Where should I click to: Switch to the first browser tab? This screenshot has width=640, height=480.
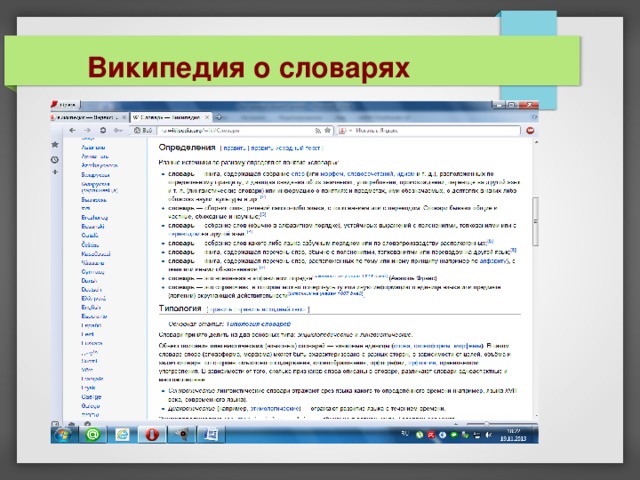point(89,117)
